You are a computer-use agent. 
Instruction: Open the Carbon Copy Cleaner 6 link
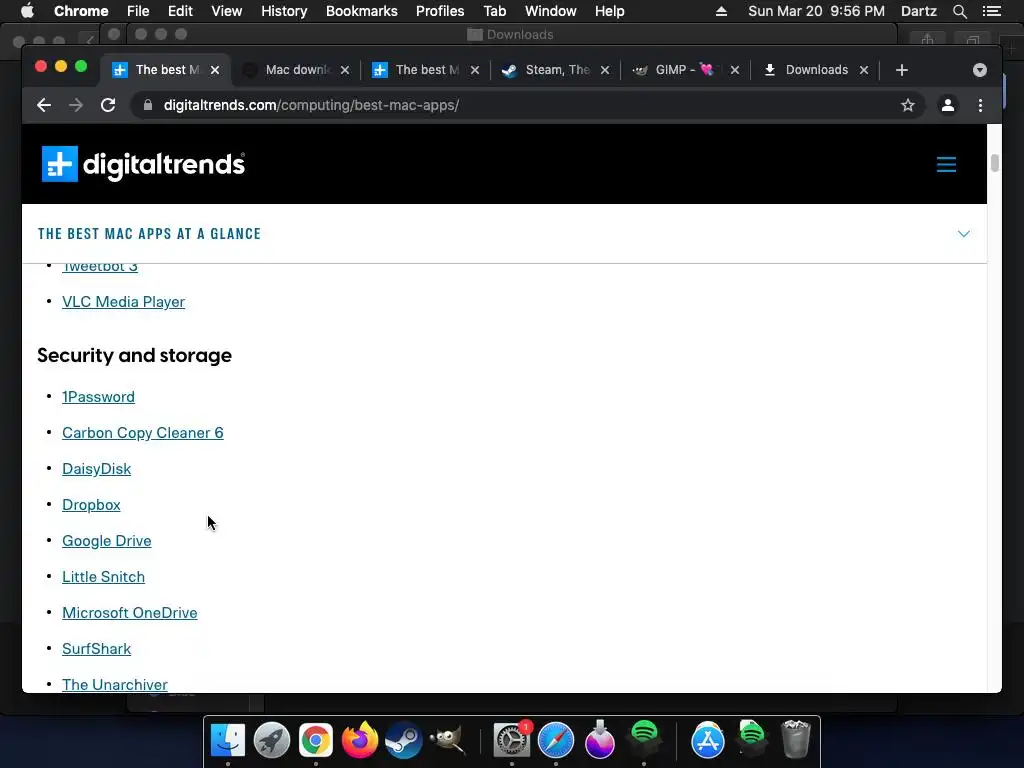tap(142, 433)
